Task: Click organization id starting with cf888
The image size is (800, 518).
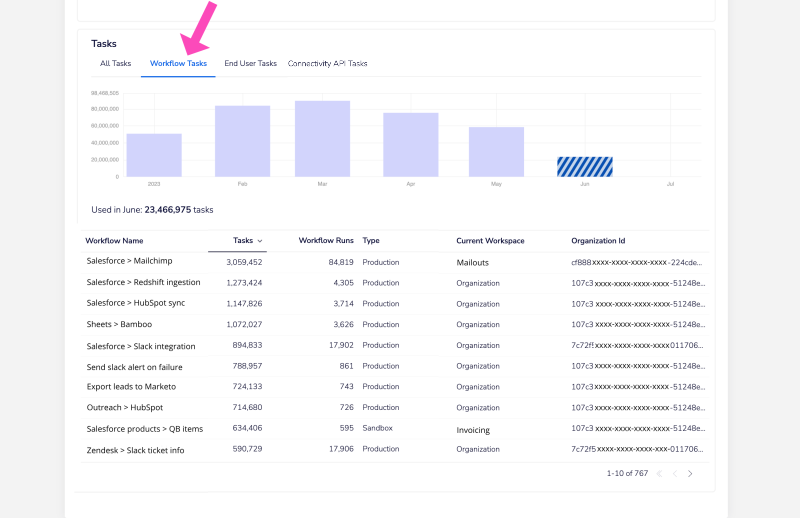Action: click(x=637, y=262)
